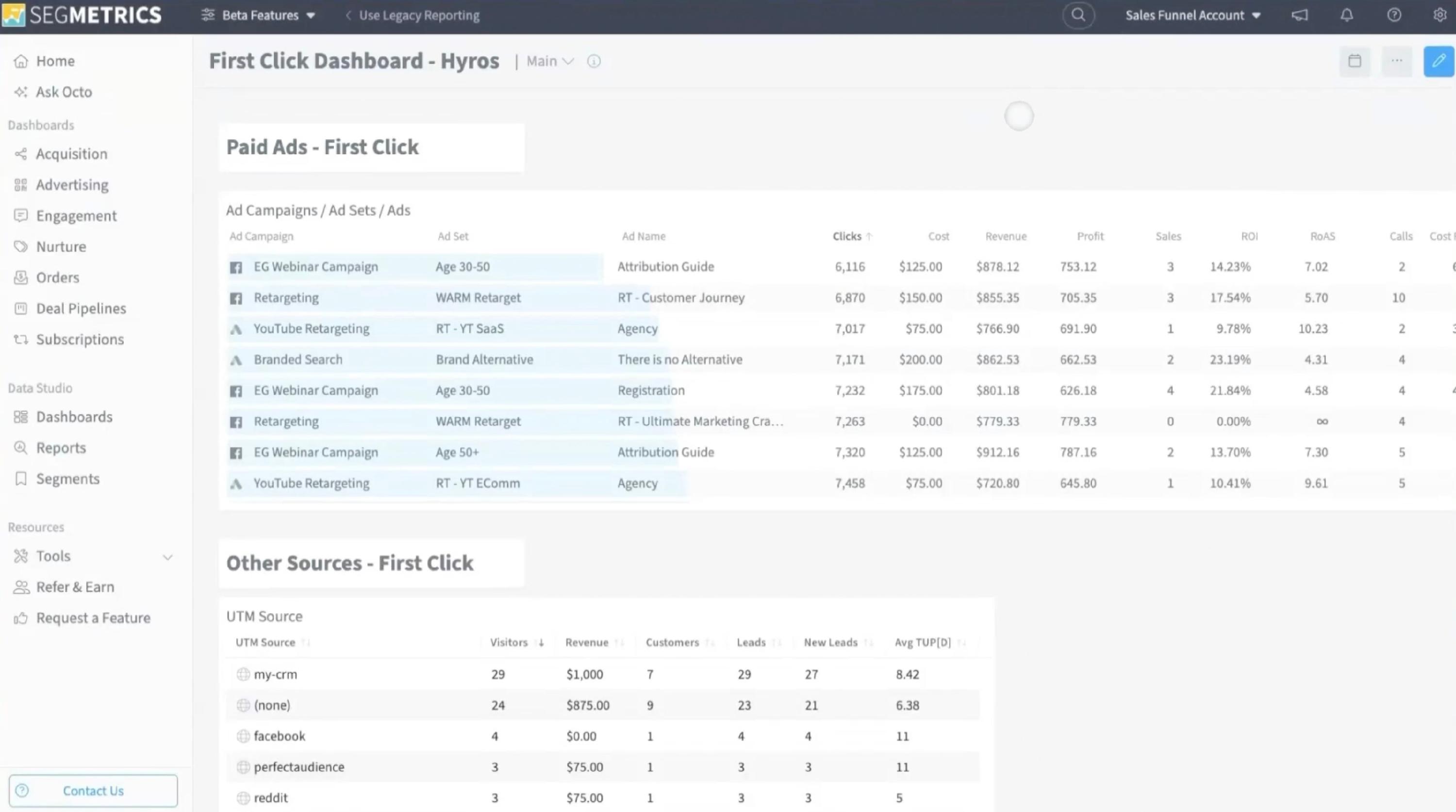
Task: Sort UTM table by Revenue
Action: click(594, 643)
